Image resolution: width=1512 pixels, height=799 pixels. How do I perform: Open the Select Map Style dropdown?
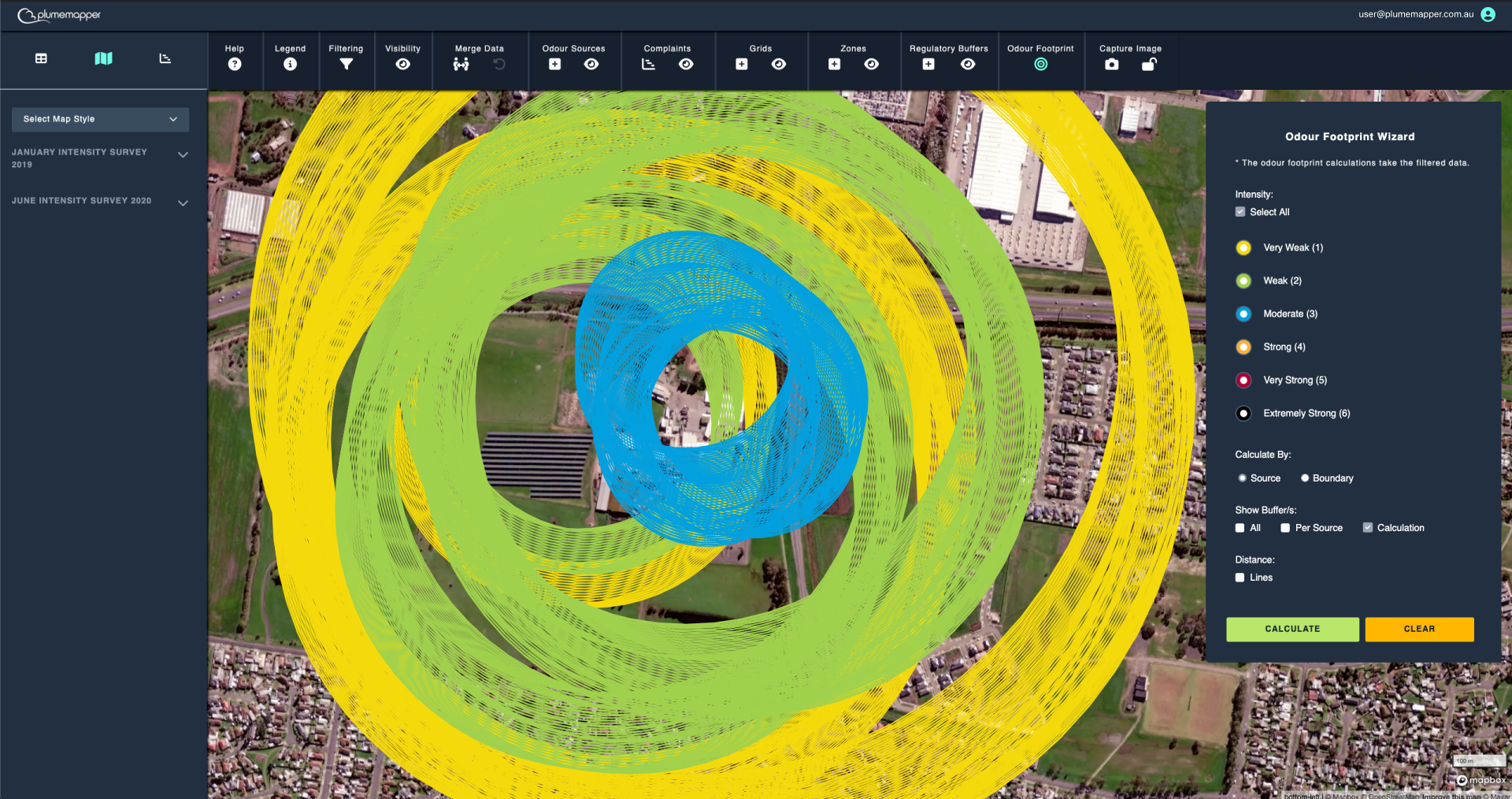pyautogui.click(x=100, y=119)
